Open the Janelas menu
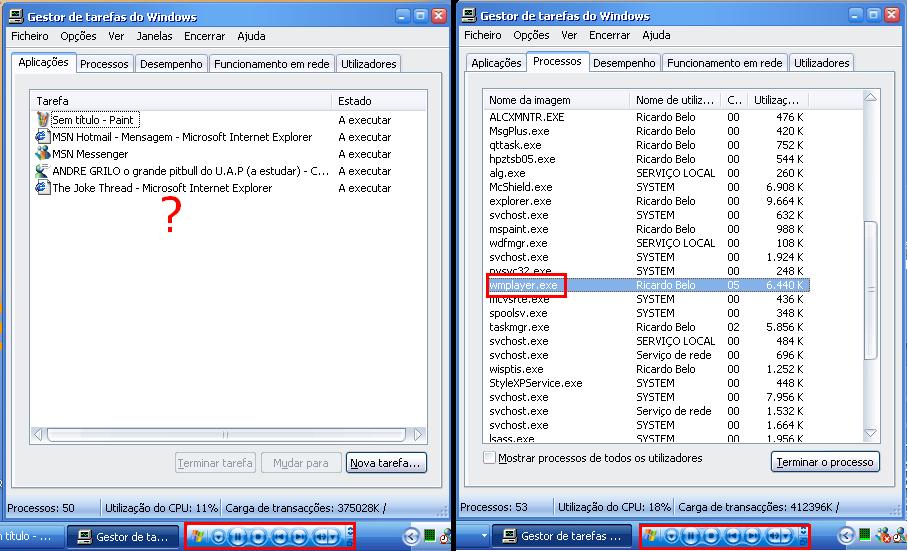The image size is (908, 551). pos(154,36)
